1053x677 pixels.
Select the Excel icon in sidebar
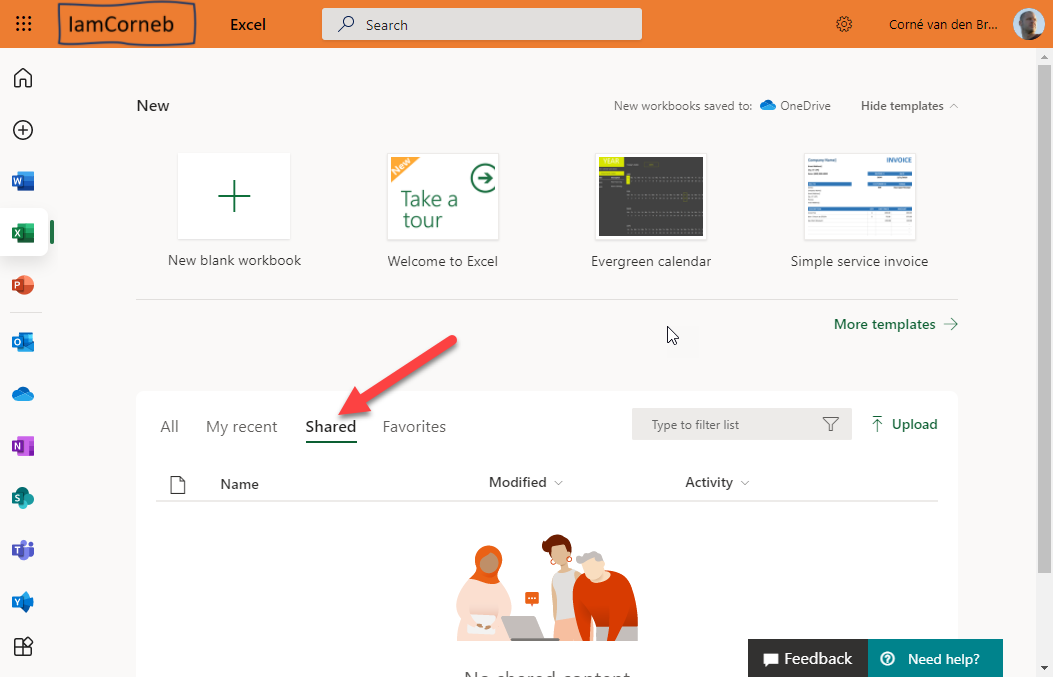point(23,233)
